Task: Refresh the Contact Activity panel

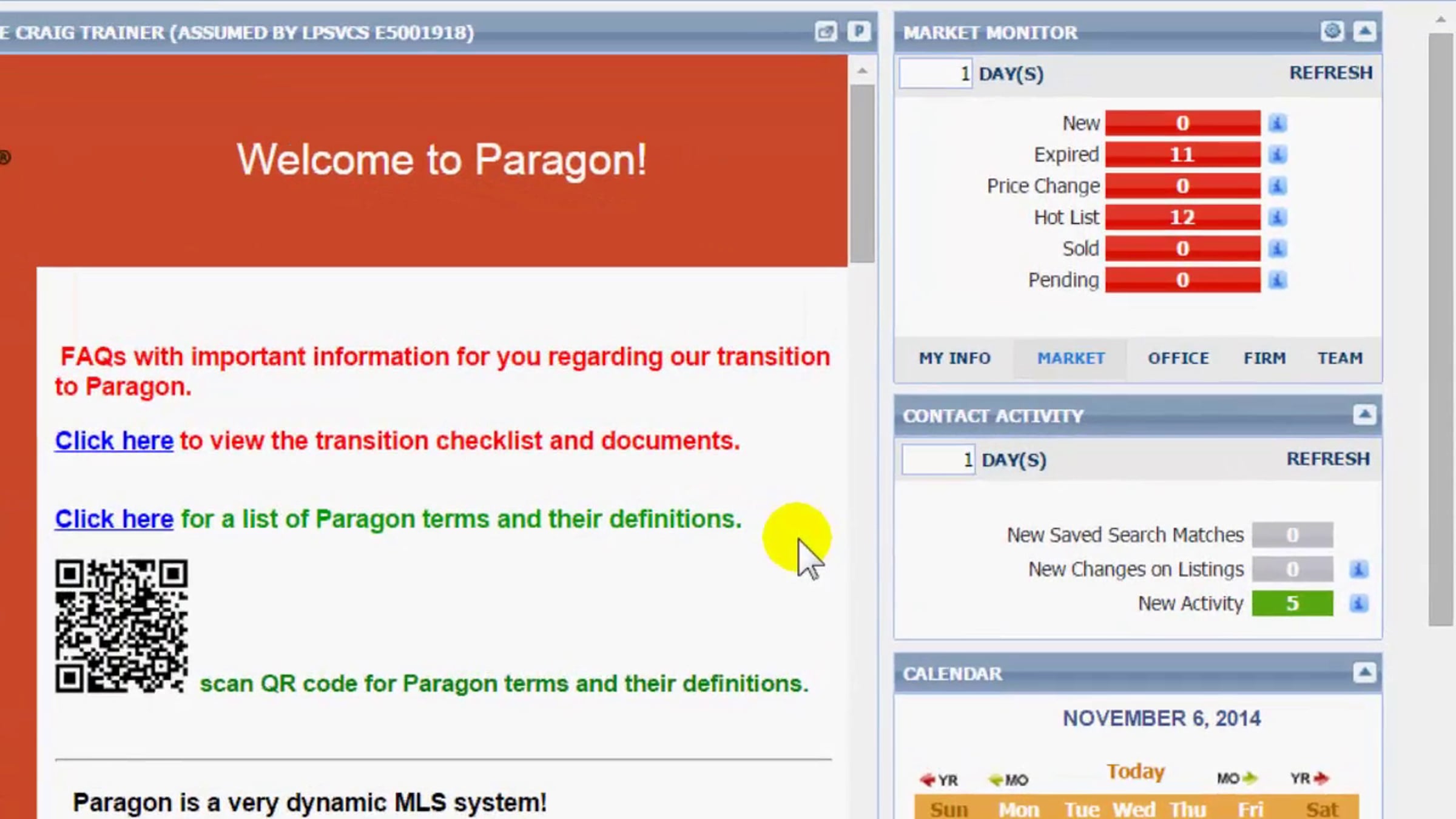Action: [1329, 459]
